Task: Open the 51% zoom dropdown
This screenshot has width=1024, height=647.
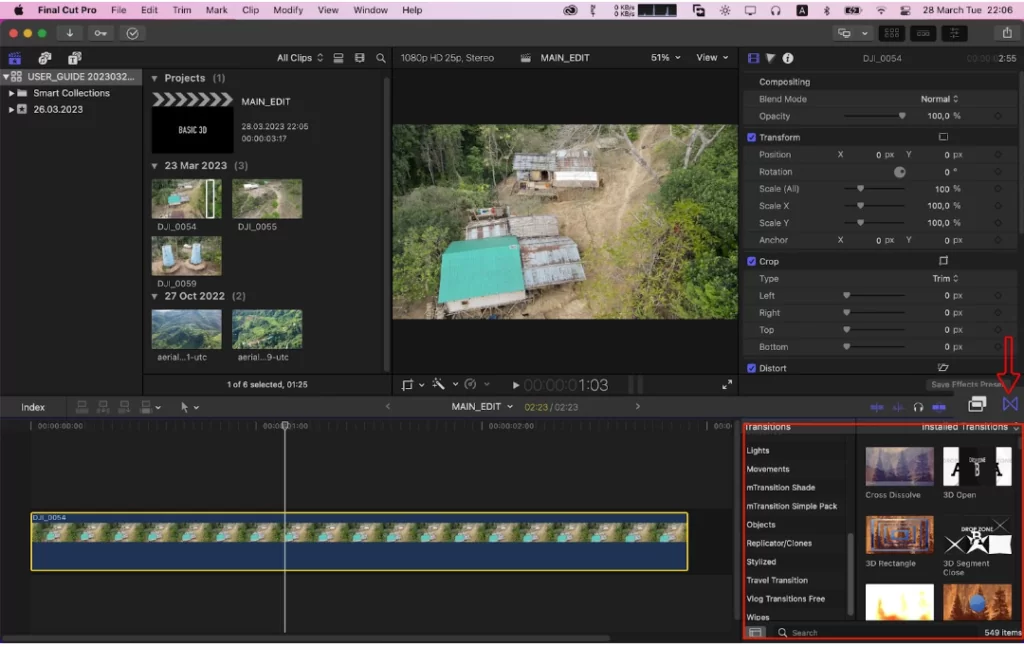Action: (665, 57)
